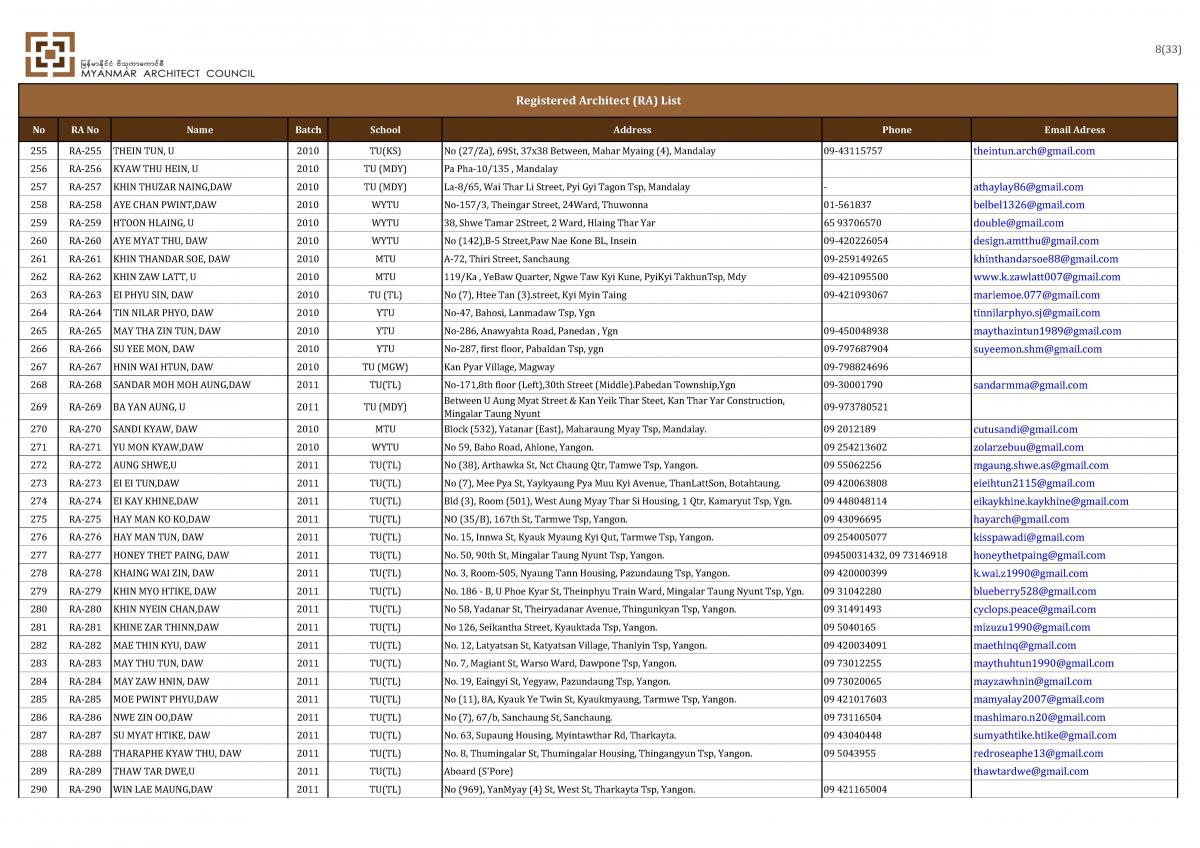
Task: Select the 'Batch' column header
Action: click(x=308, y=130)
